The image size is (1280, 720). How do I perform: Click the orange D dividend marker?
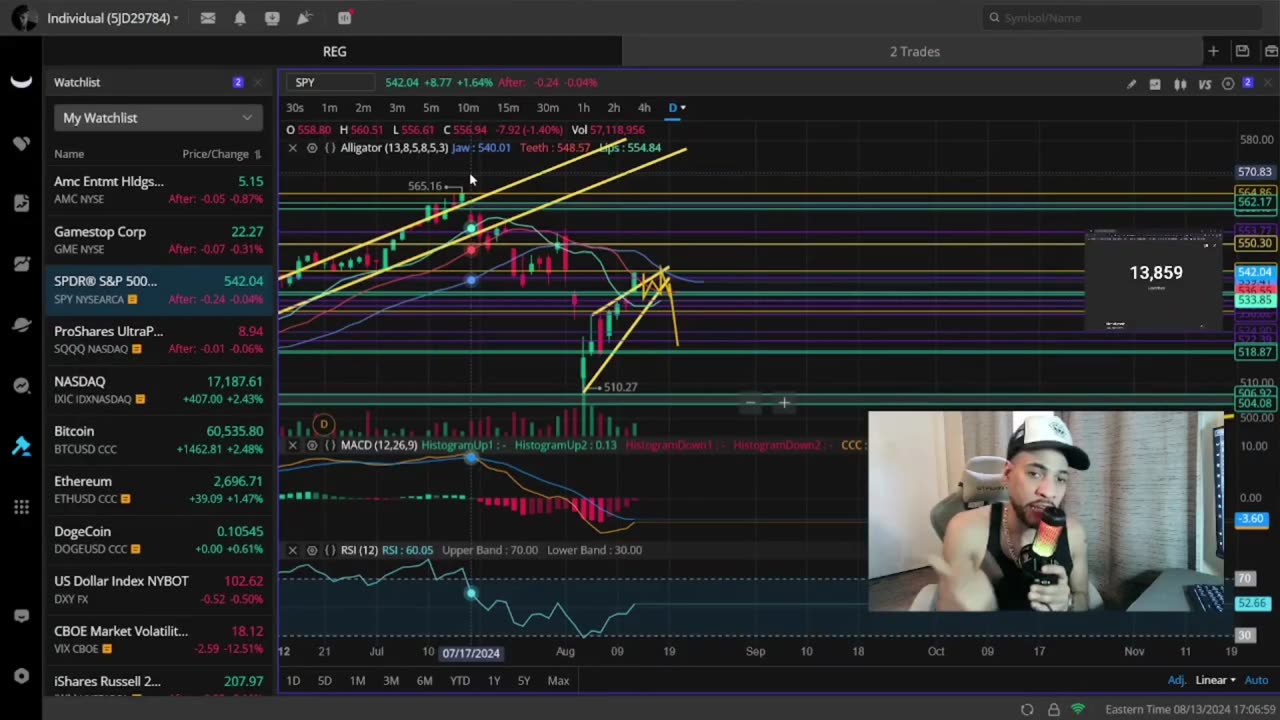tap(323, 425)
